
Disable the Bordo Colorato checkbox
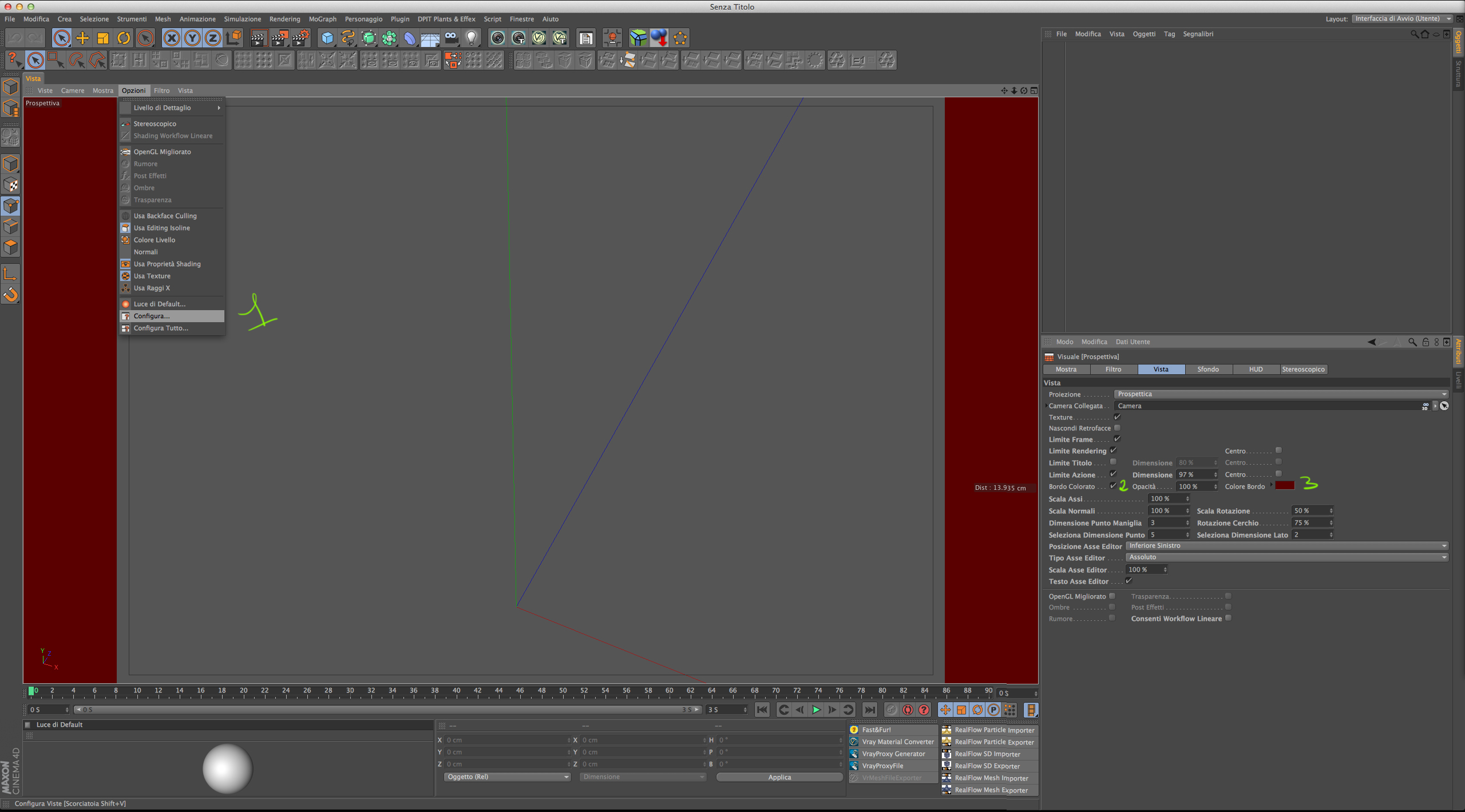click(1113, 486)
